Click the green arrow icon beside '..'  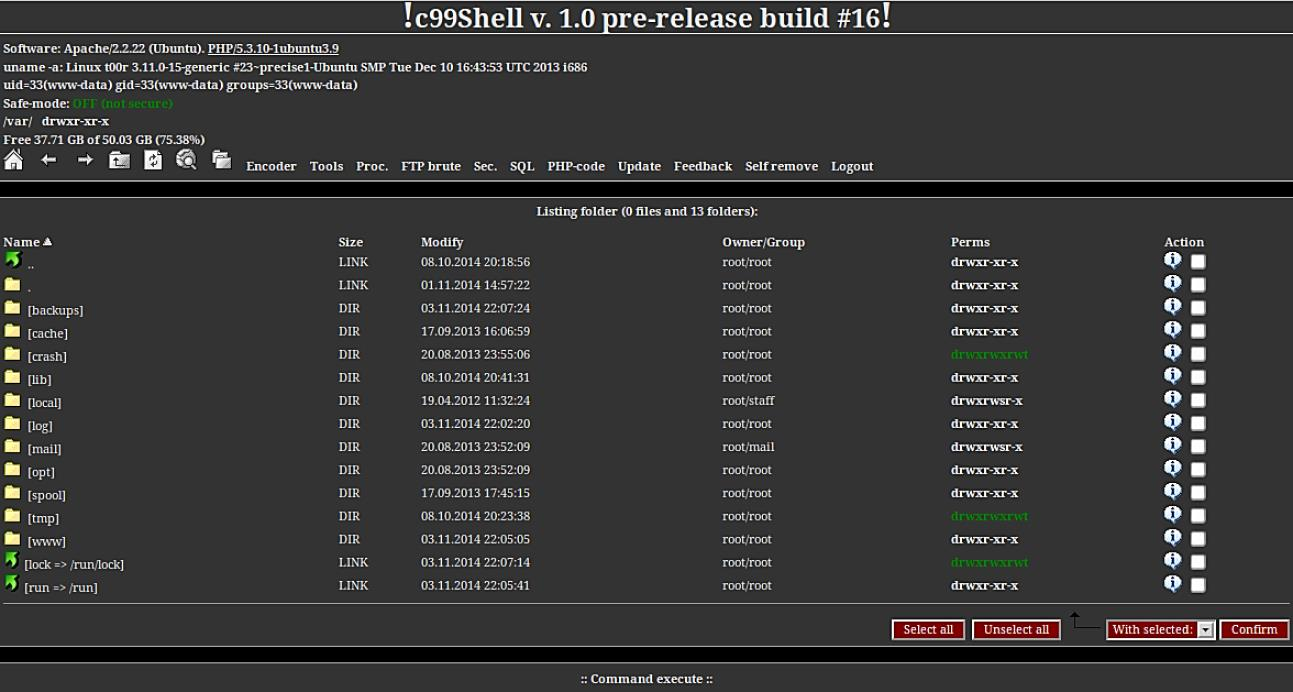point(12,260)
